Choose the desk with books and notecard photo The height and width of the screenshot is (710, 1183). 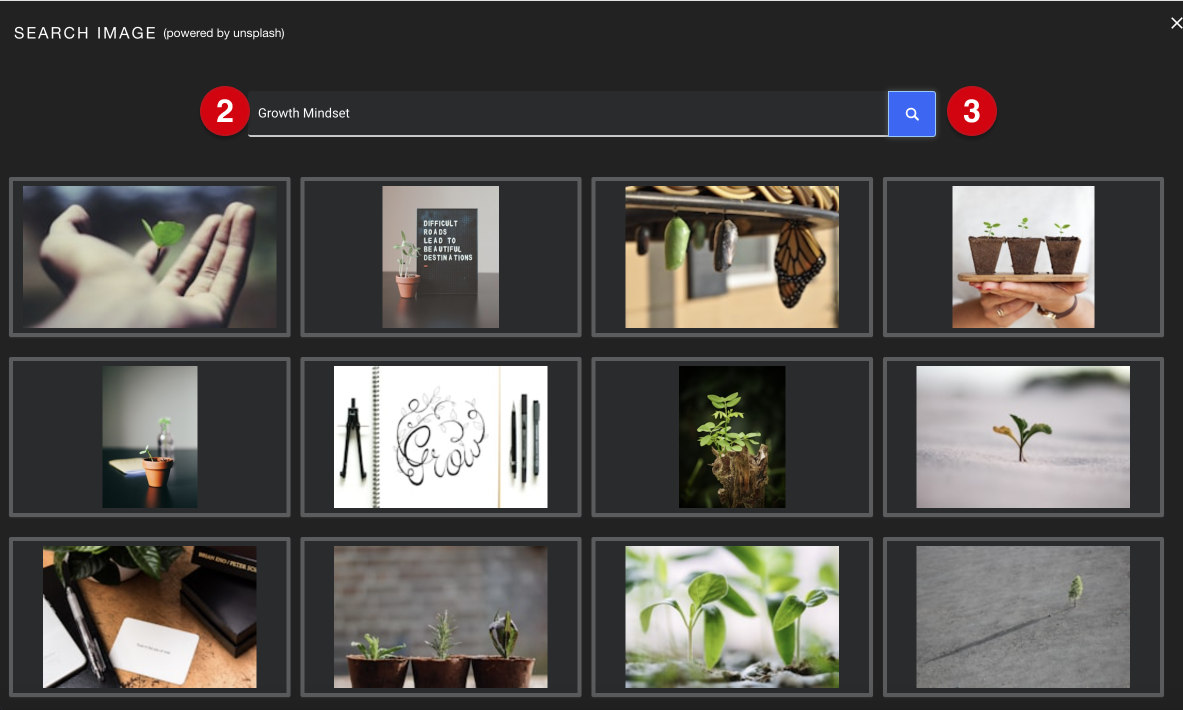[149, 617]
